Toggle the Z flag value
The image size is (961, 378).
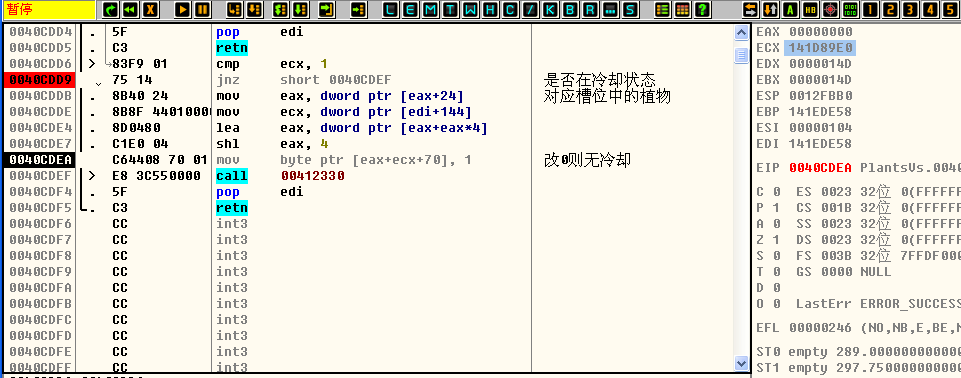[777, 240]
